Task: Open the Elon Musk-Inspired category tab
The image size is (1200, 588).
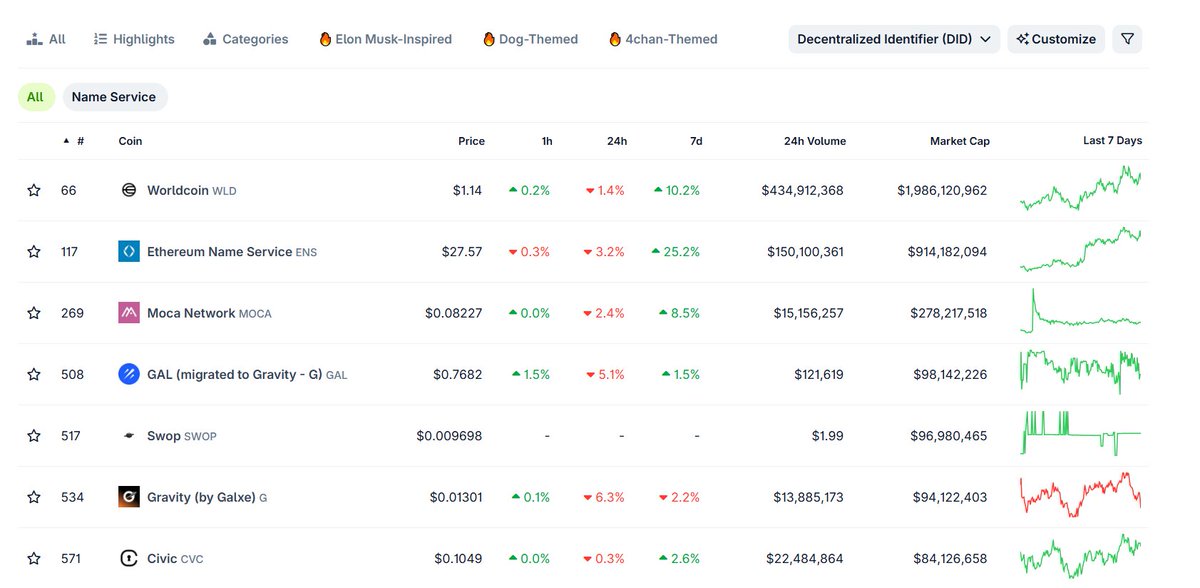Action: [385, 39]
